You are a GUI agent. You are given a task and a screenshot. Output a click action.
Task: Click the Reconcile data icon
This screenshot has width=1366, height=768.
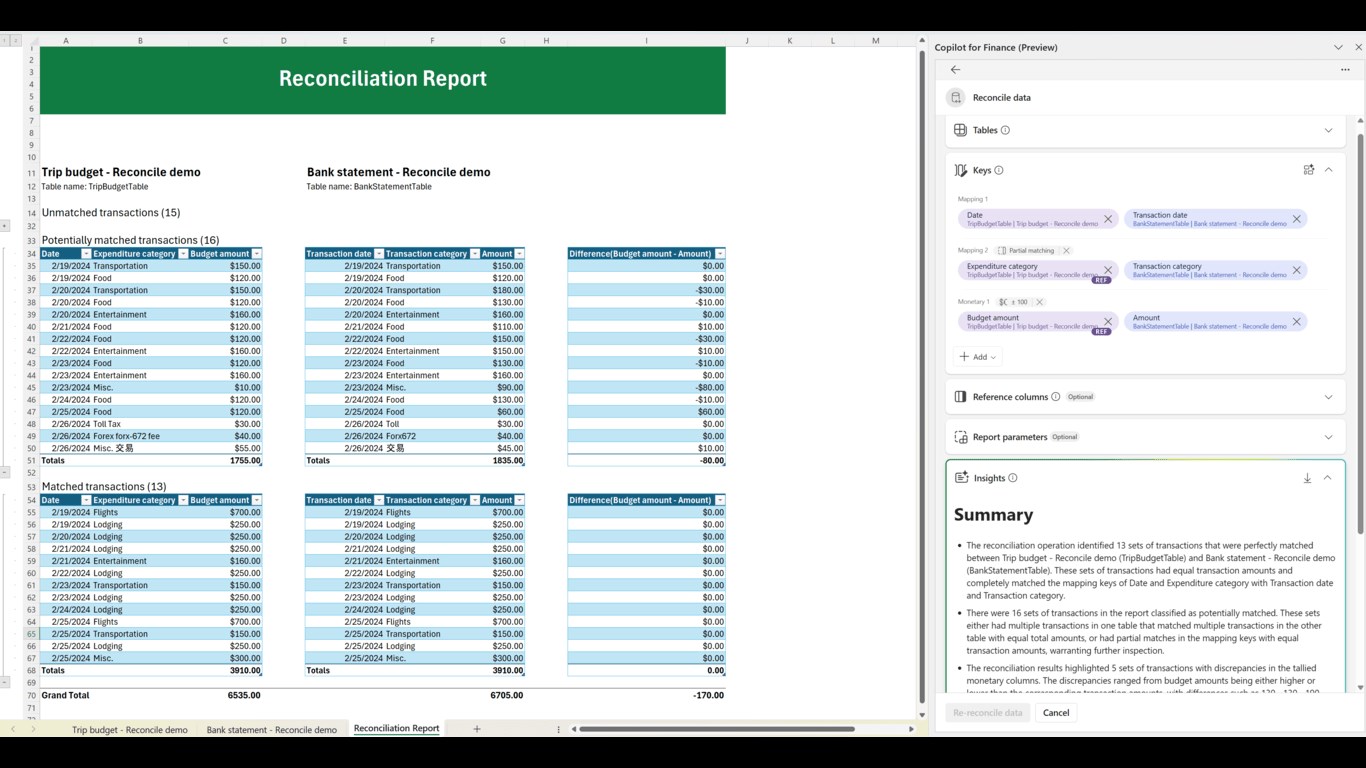(956, 98)
